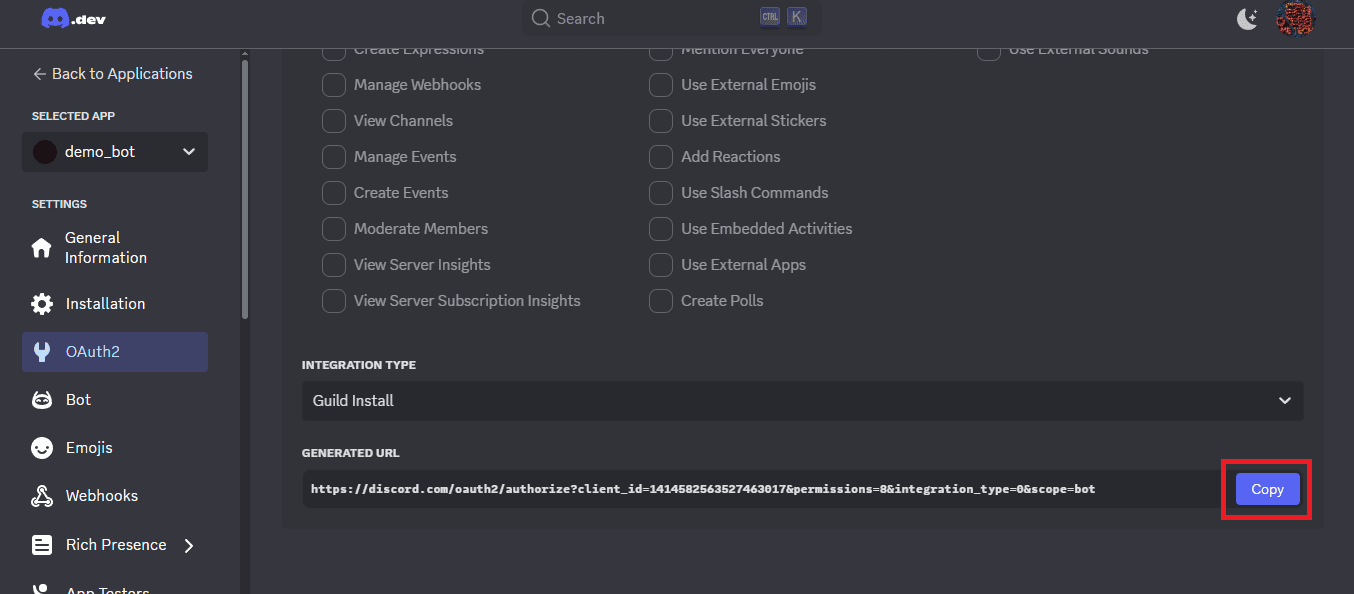The image size is (1354, 594).
Task: Click the generated URL text
Action: tap(703, 489)
